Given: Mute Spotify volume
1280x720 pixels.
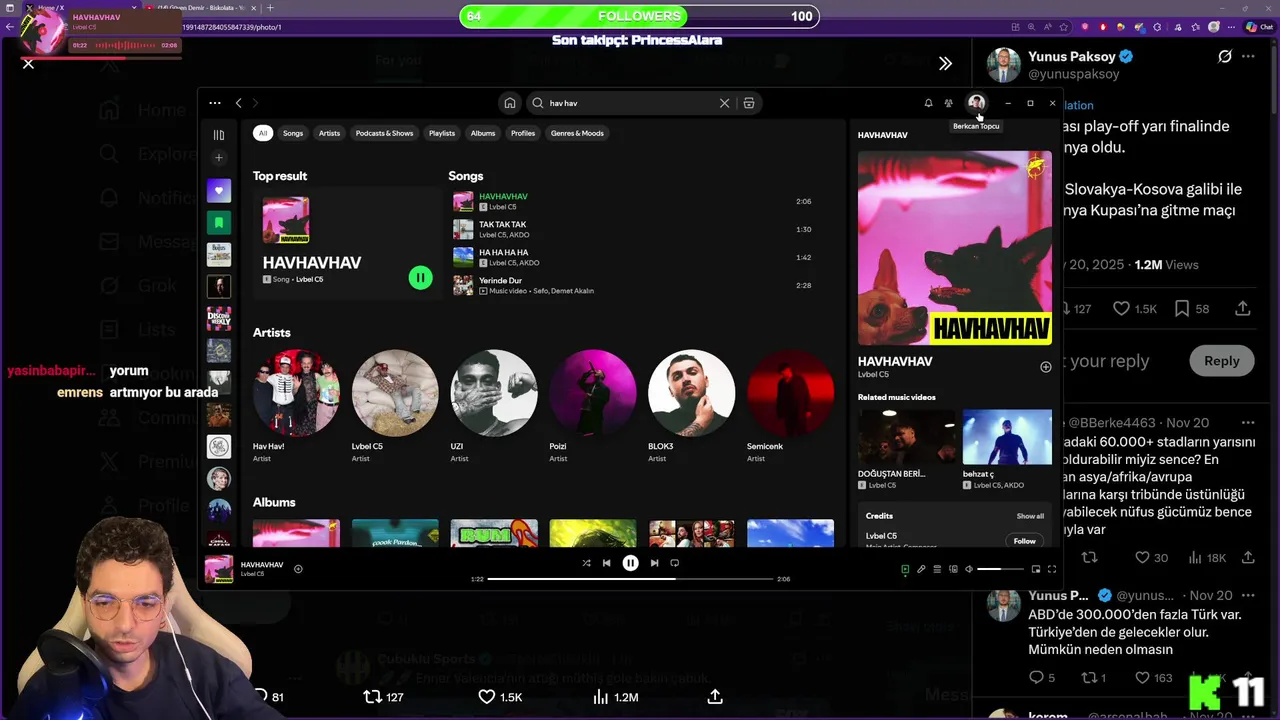Looking at the screenshot, I should tap(968, 569).
